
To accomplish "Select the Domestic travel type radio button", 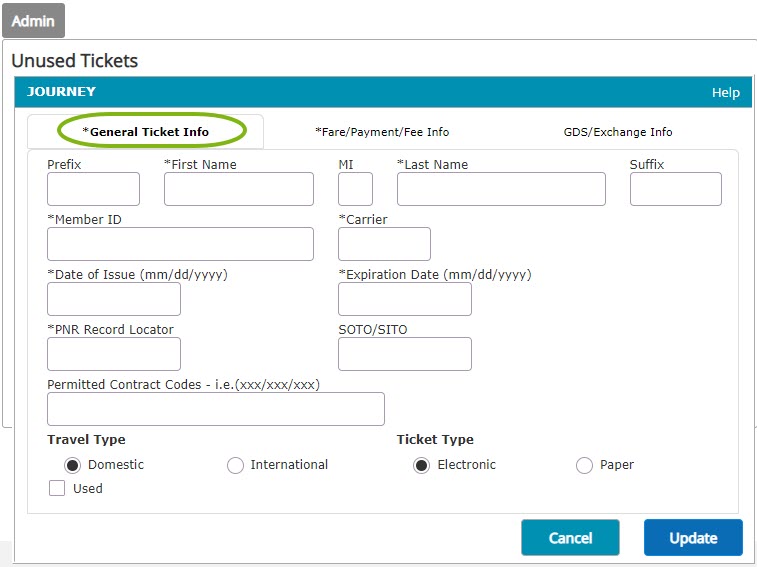I will coord(72,466).
